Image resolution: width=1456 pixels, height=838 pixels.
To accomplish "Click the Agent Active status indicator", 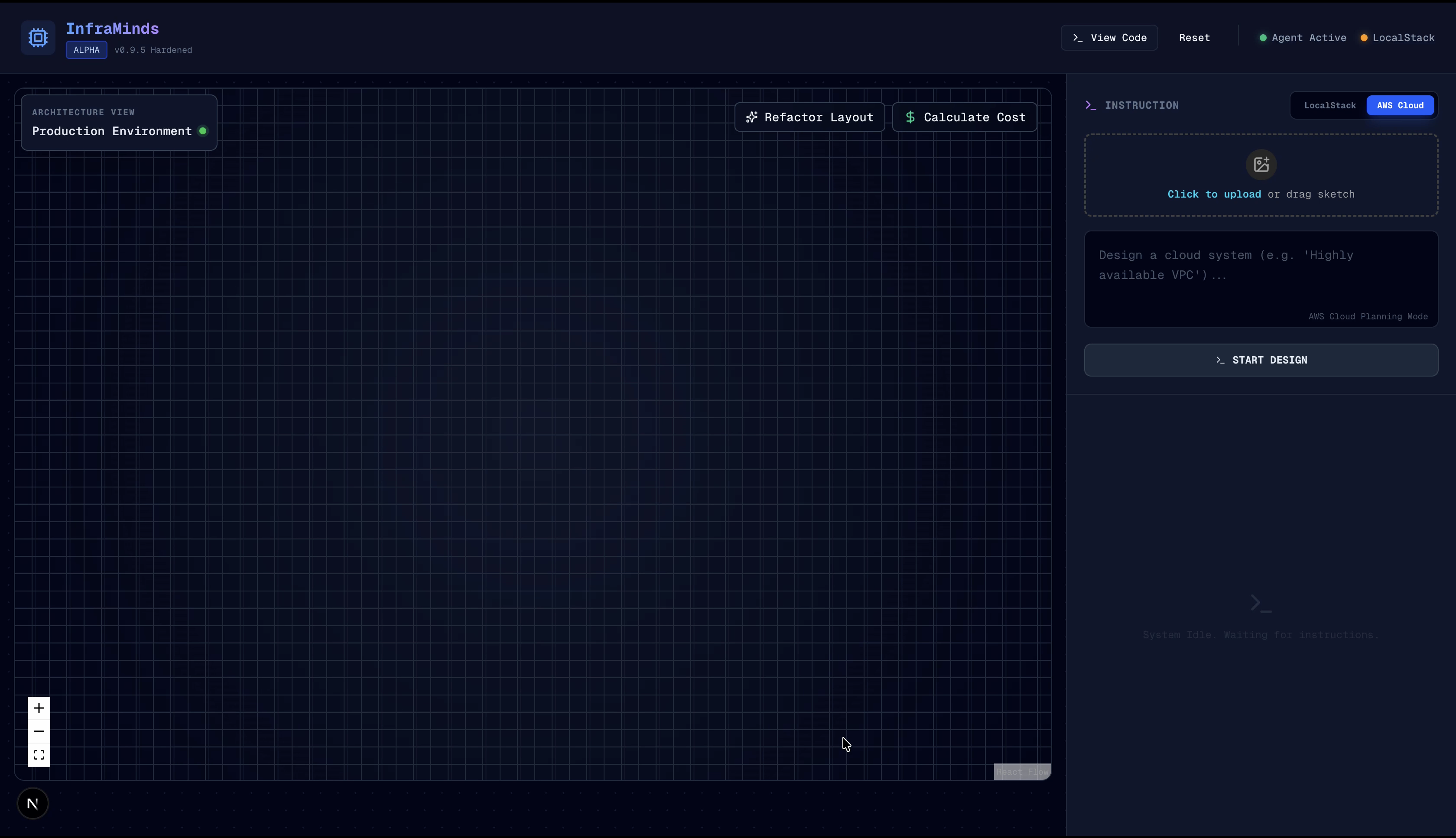I will (1303, 38).
